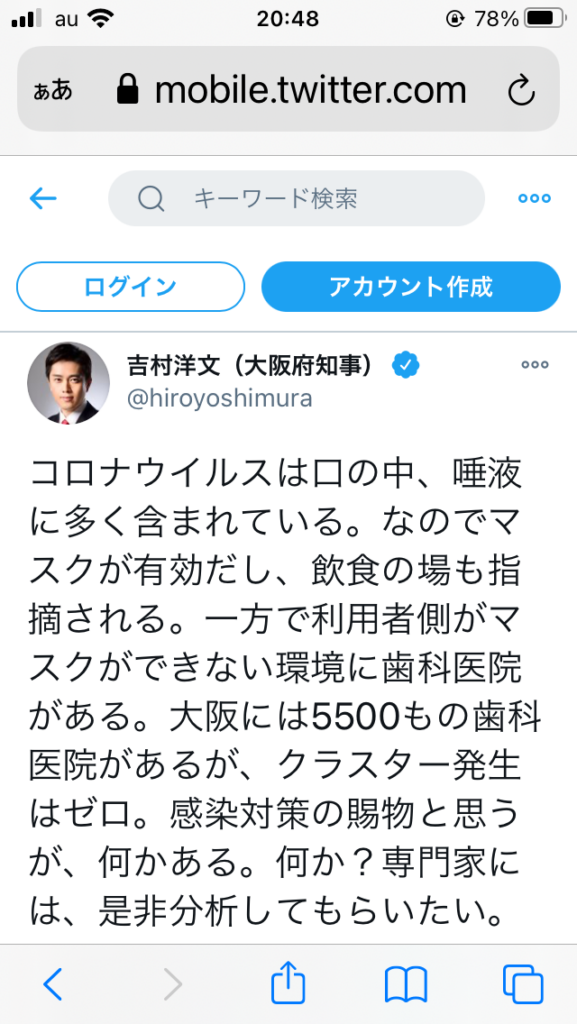Expand the tweet's three-dot options menu
The width and height of the screenshot is (577, 1024).
coord(535,365)
